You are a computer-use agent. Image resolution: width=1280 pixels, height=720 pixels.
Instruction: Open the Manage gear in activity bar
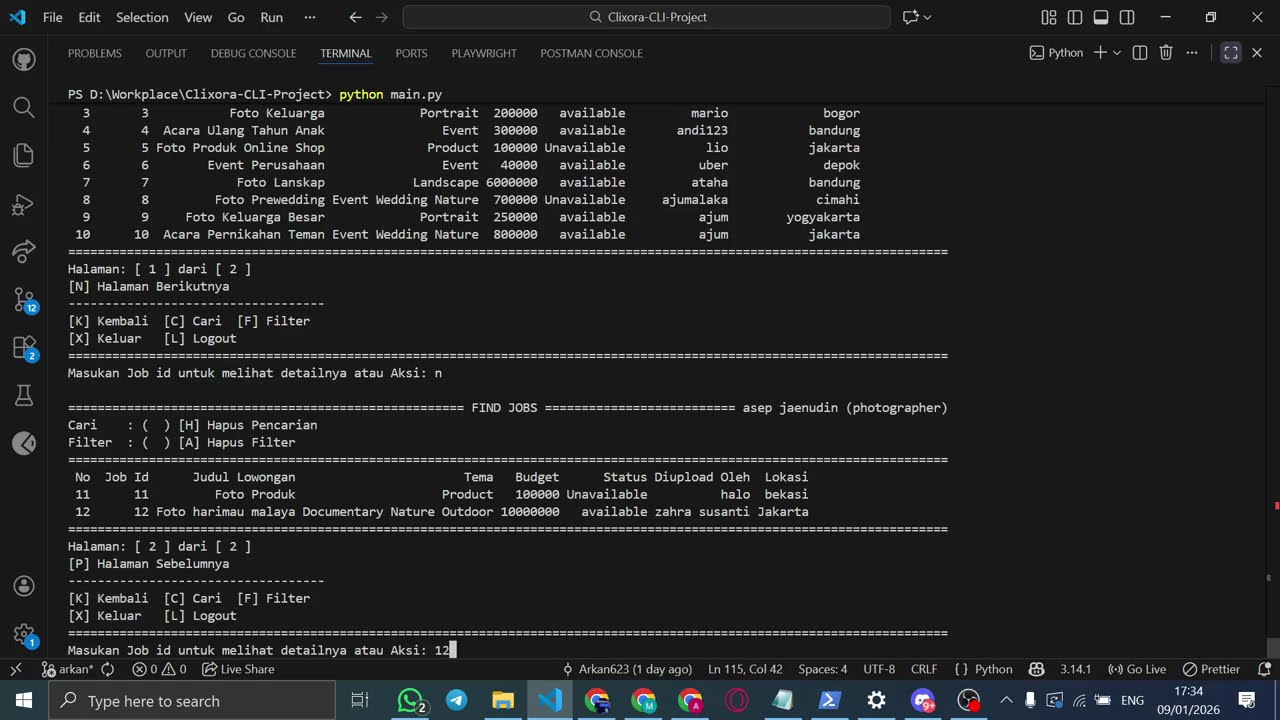coord(24,634)
